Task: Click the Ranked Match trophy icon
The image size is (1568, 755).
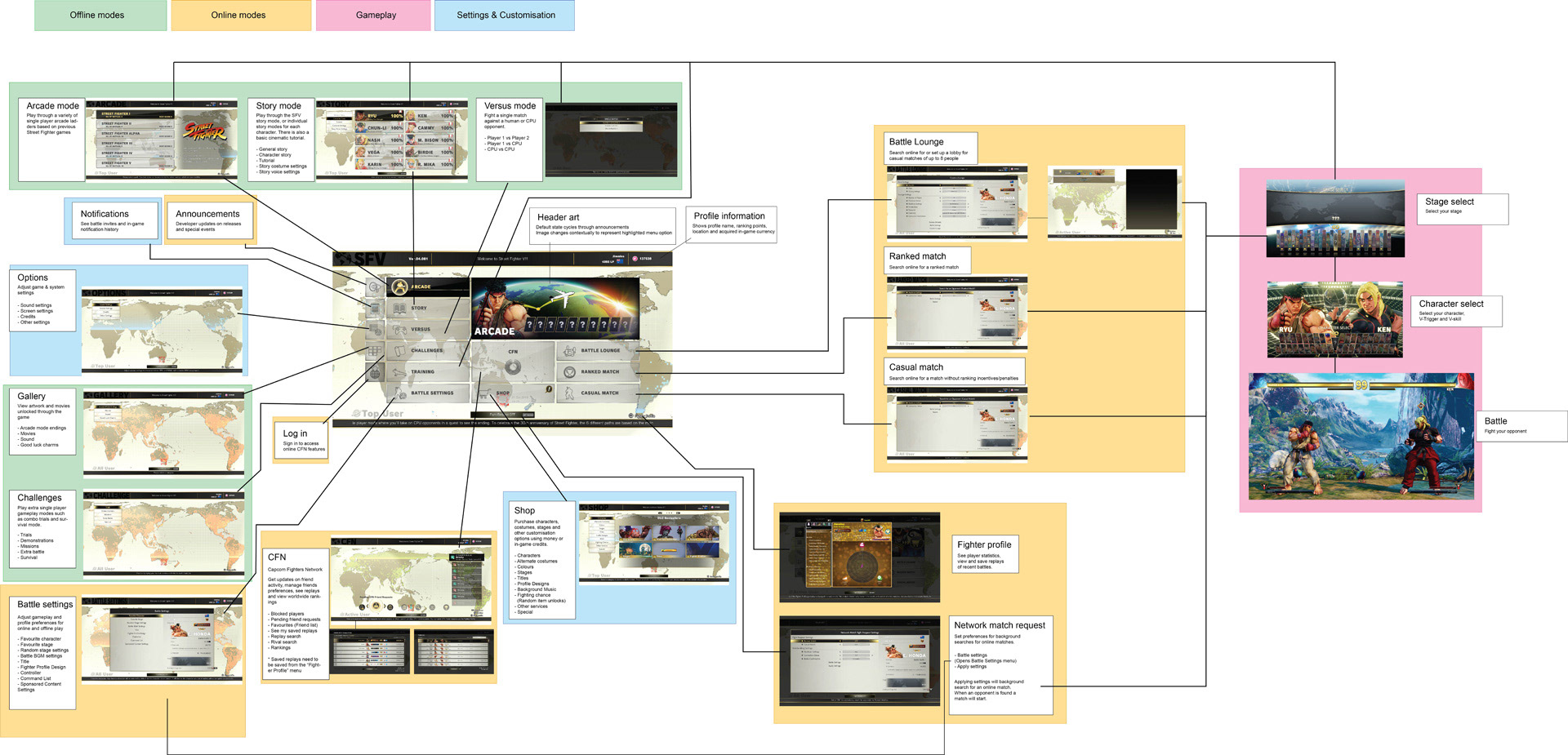Action: (569, 372)
